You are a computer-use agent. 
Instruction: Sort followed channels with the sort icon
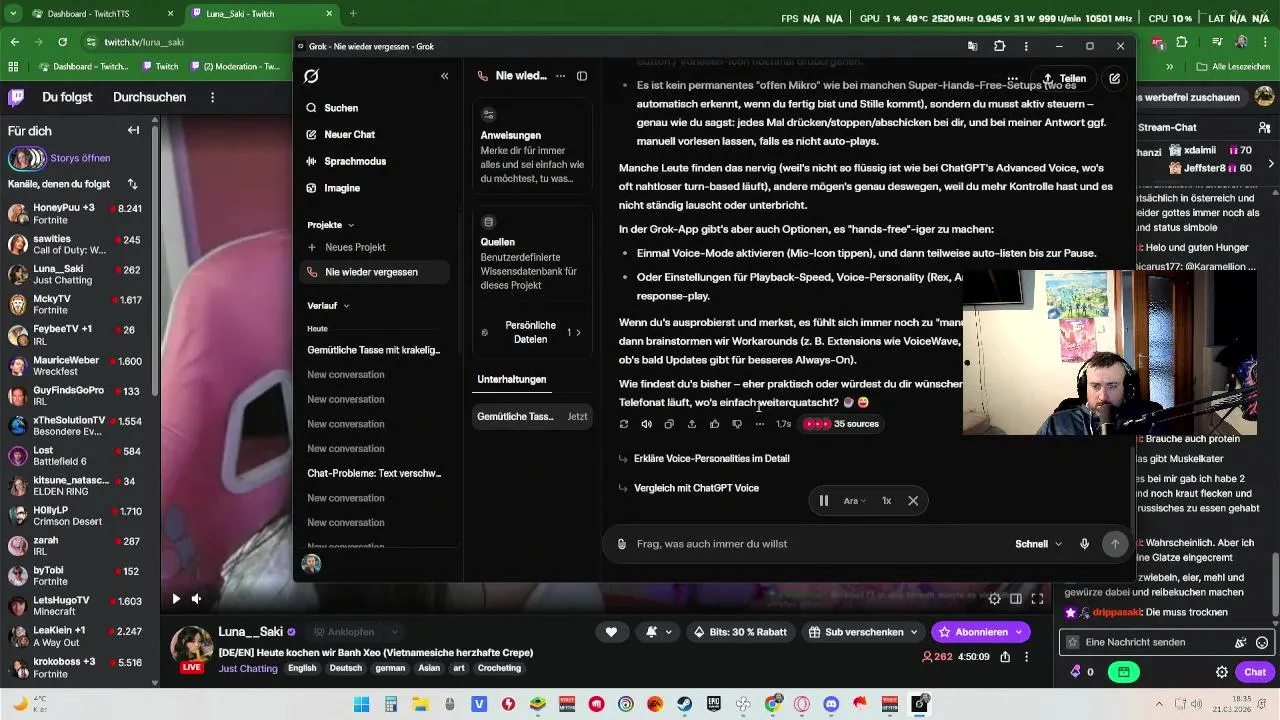pyautogui.click(x=132, y=184)
